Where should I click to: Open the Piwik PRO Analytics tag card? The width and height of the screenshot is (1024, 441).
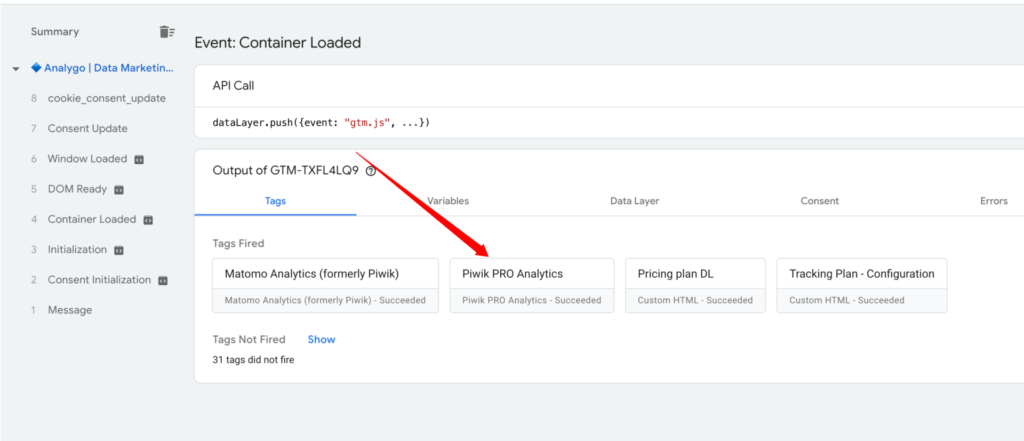click(532, 285)
